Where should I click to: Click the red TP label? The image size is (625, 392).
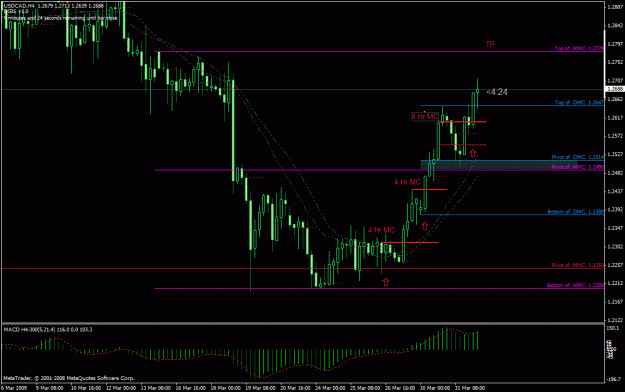[x=490, y=44]
